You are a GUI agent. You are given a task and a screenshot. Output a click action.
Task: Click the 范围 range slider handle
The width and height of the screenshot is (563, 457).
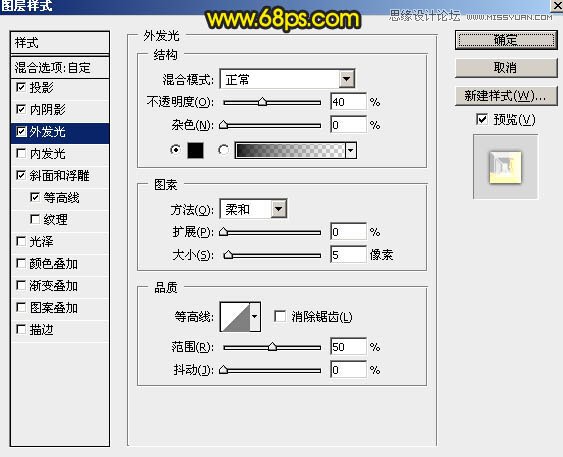tap(273, 347)
